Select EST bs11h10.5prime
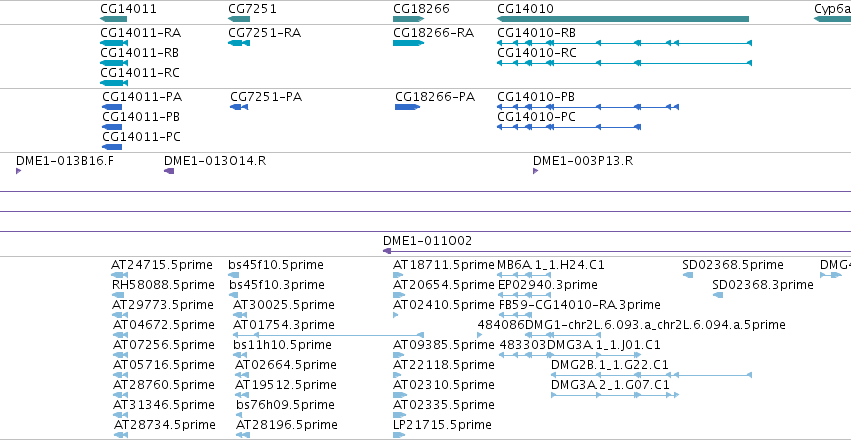 coord(282,345)
